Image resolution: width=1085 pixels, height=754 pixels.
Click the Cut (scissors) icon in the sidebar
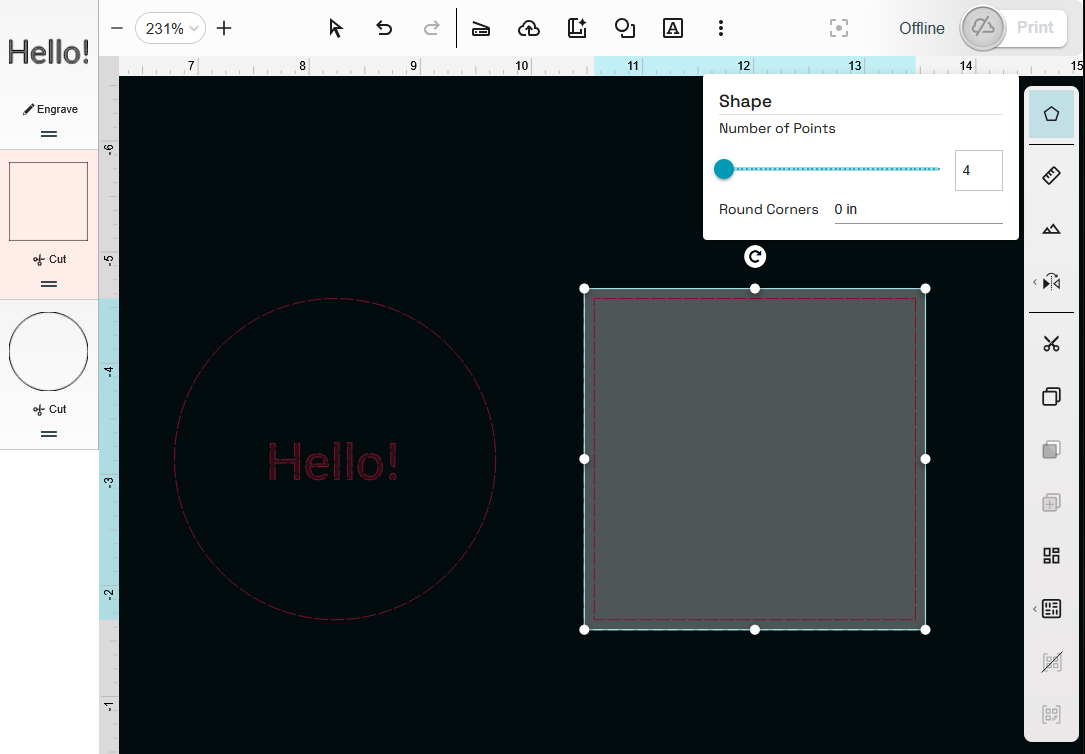[1051, 343]
